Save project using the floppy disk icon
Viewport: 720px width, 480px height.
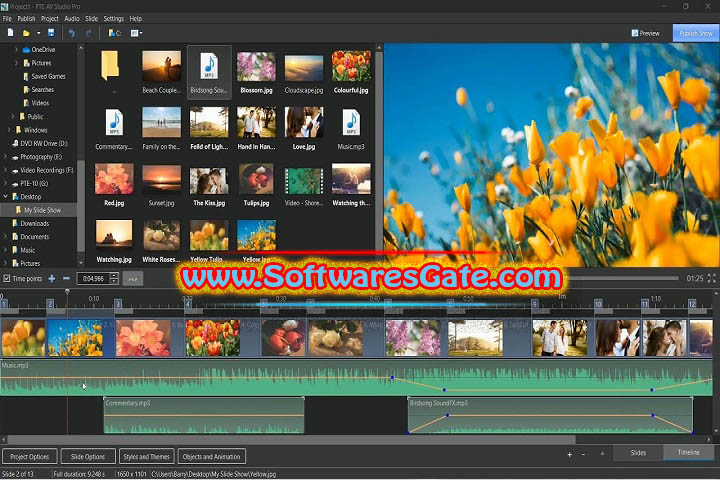(x=51, y=33)
